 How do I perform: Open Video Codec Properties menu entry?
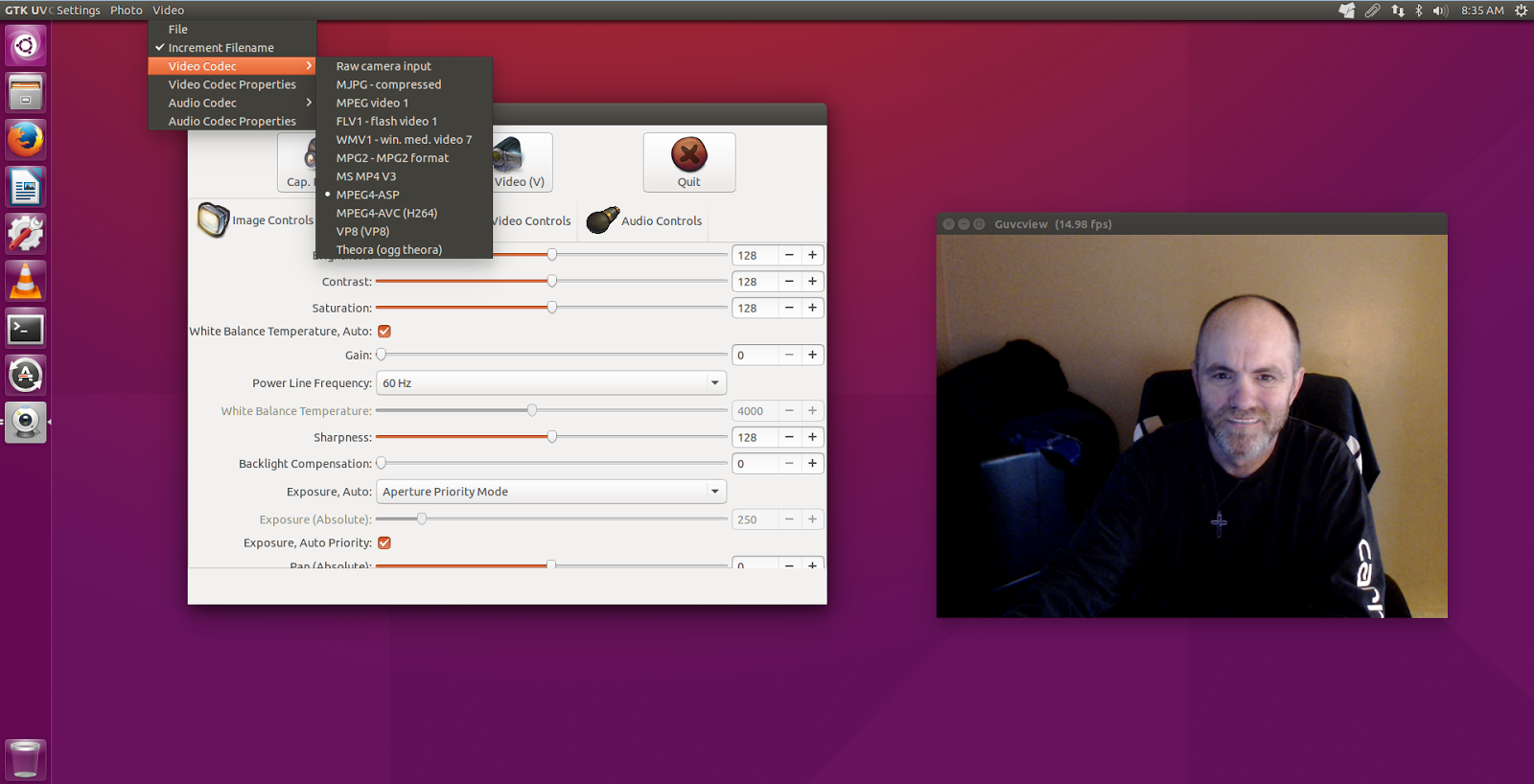pos(232,84)
